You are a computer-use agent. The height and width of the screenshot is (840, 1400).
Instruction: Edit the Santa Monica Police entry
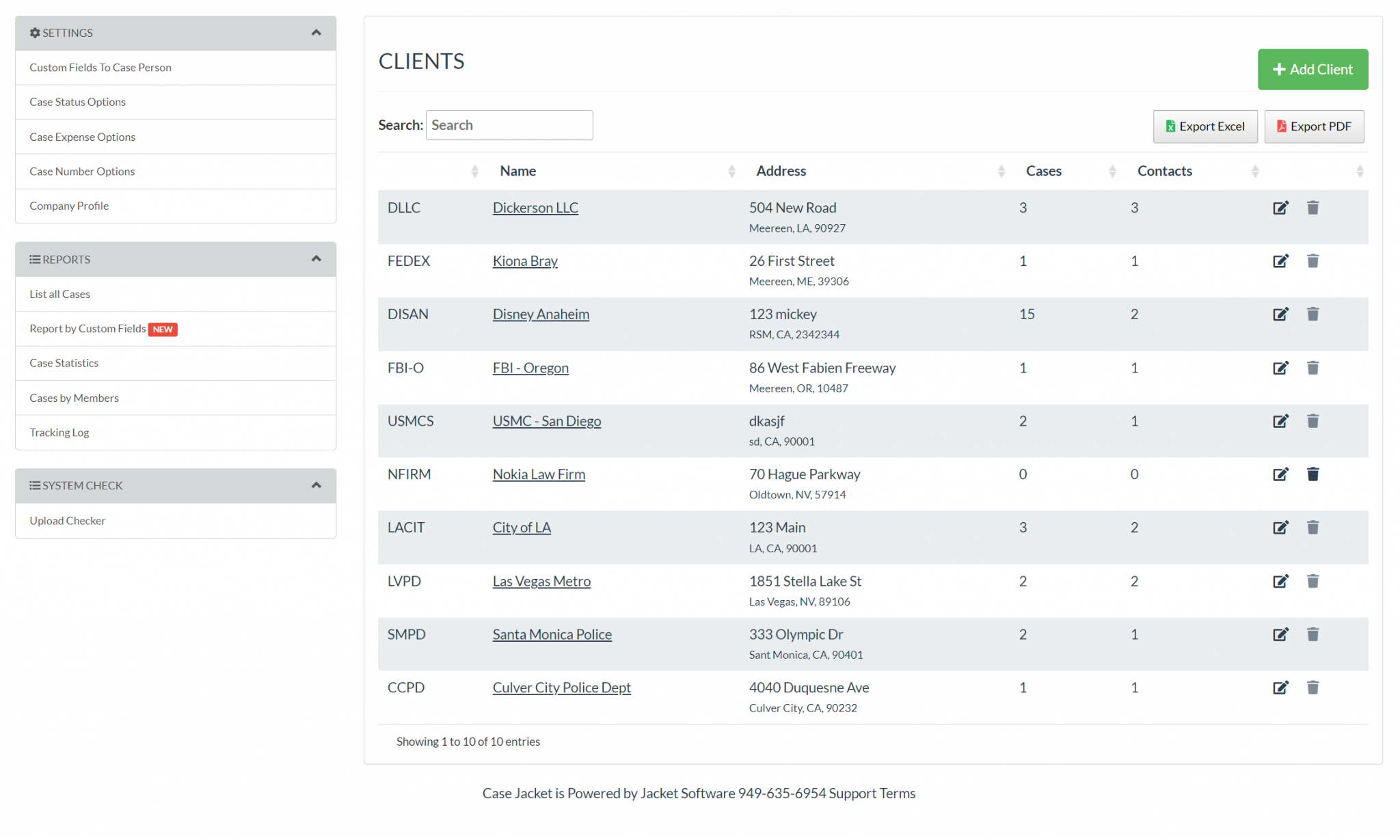coord(1281,634)
